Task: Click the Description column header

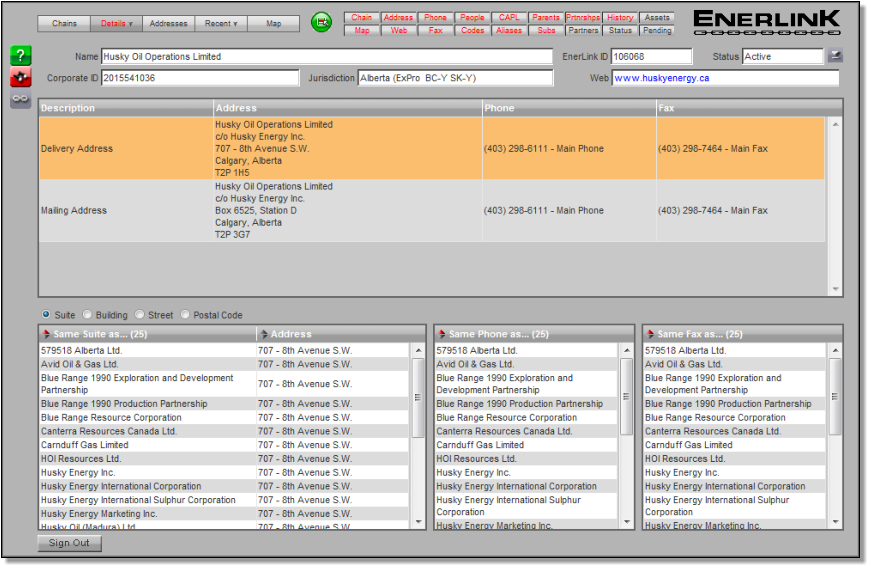Action: point(126,108)
